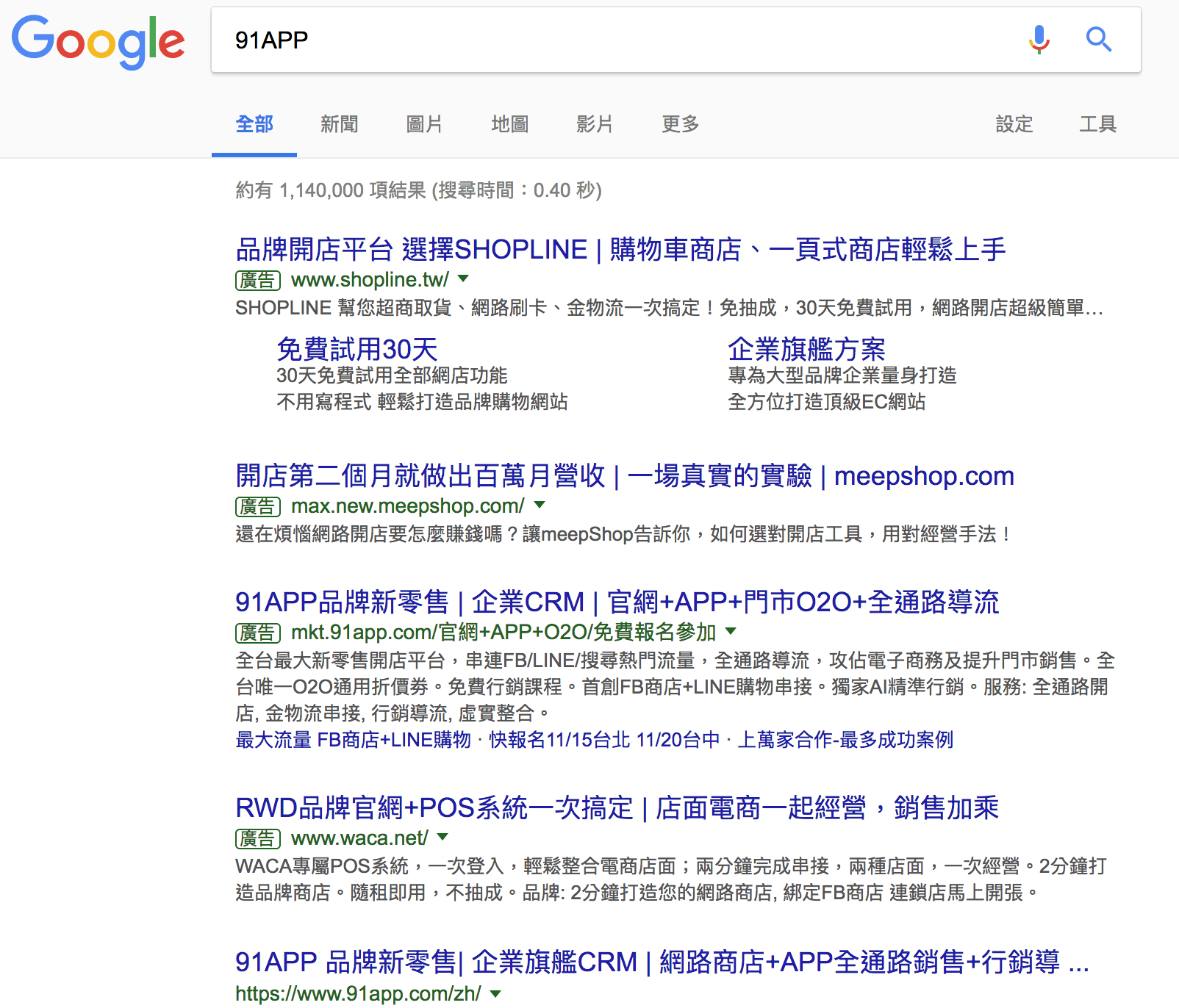Select the 全部 tab
This screenshot has width=1179, height=1008.
click(x=254, y=124)
